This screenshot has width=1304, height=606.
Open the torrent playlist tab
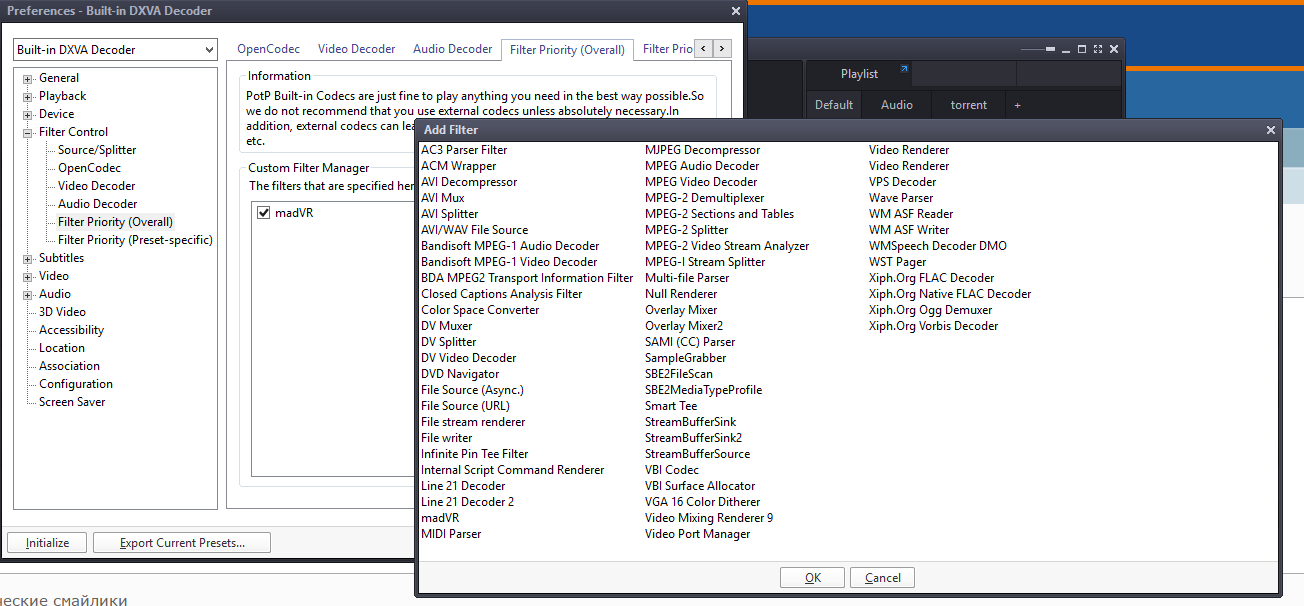coord(968,105)
